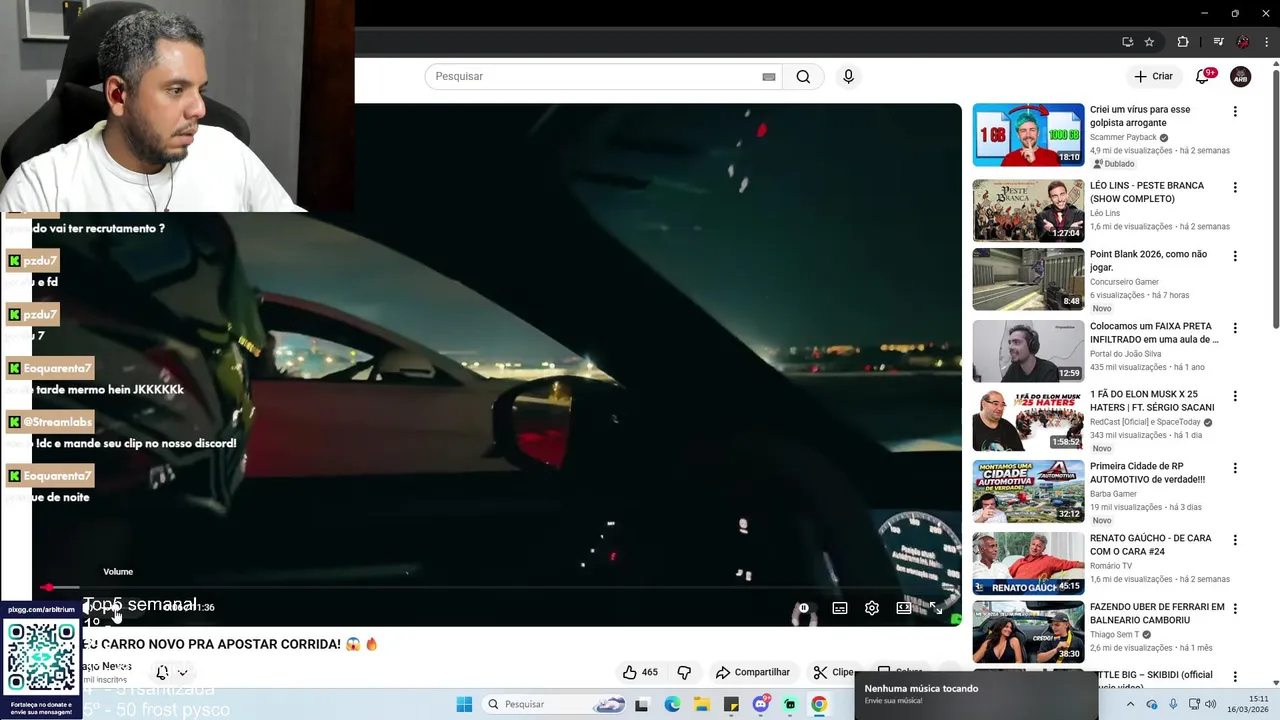This screenshot has width=1280, height=720.
Task: Open Microsoft Edge on taskbar
Action: 672,704
